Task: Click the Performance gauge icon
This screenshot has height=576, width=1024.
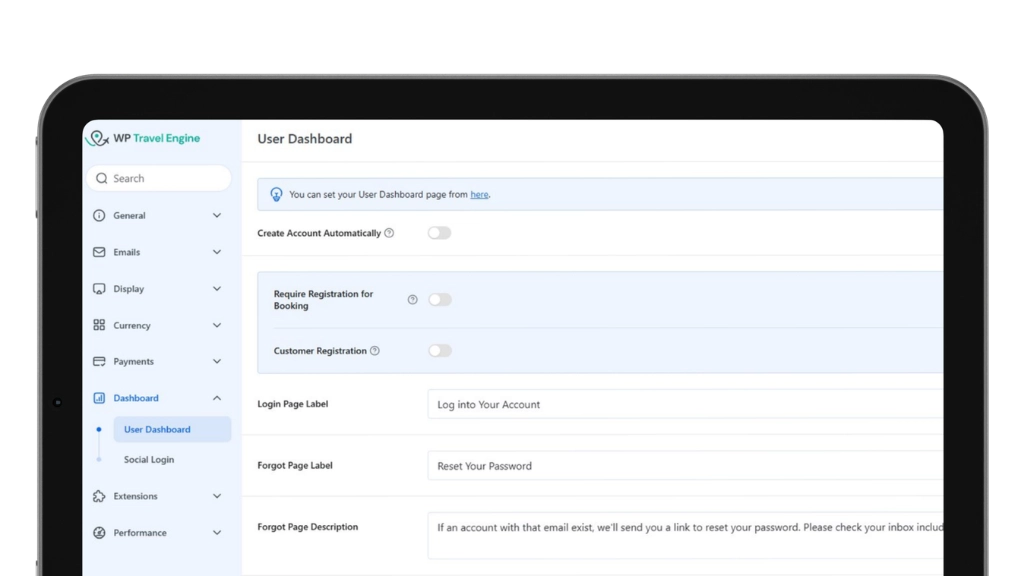Action: tap(99, 533)
